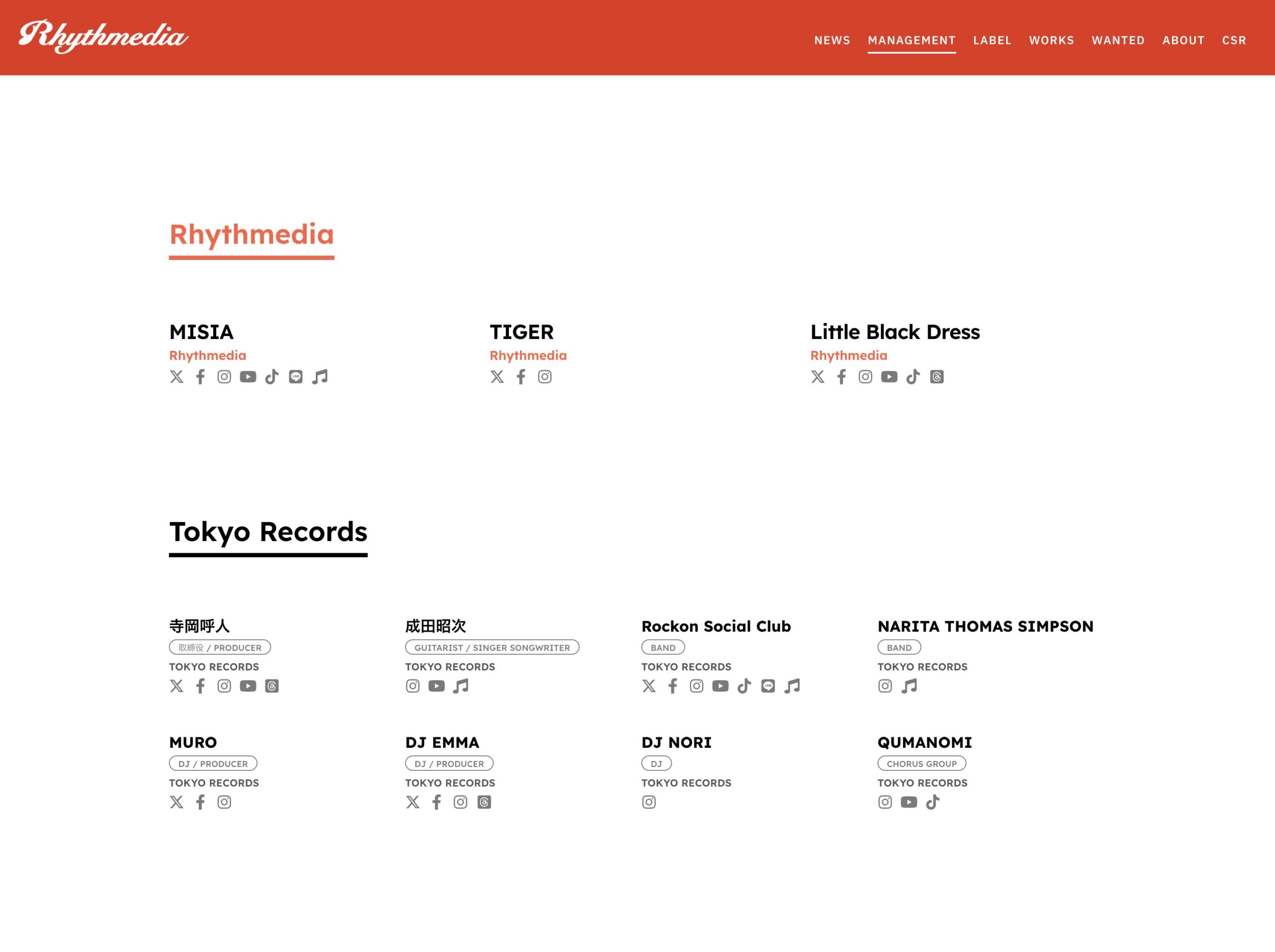Go to the NEWS menu item
Image resolution: width=1275 pixels, height=952 pixels.
coord(832,40)
